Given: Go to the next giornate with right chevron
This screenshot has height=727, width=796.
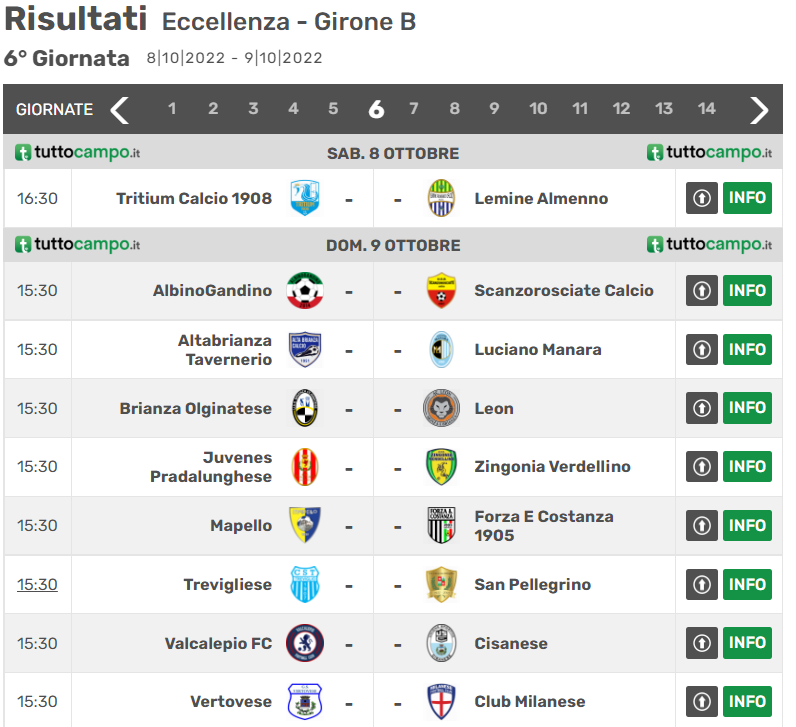Looking at the screenshot, I should click(759, 110).
